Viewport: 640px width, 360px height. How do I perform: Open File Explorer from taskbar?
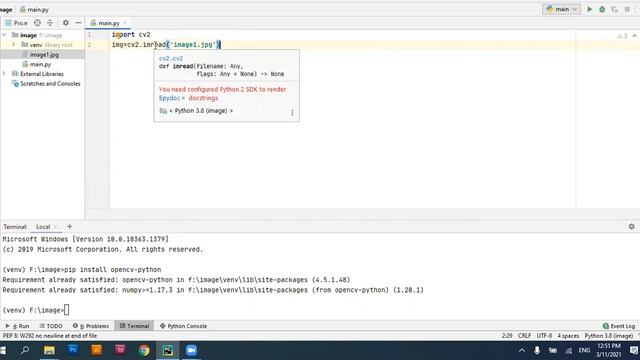pos(49,350)
